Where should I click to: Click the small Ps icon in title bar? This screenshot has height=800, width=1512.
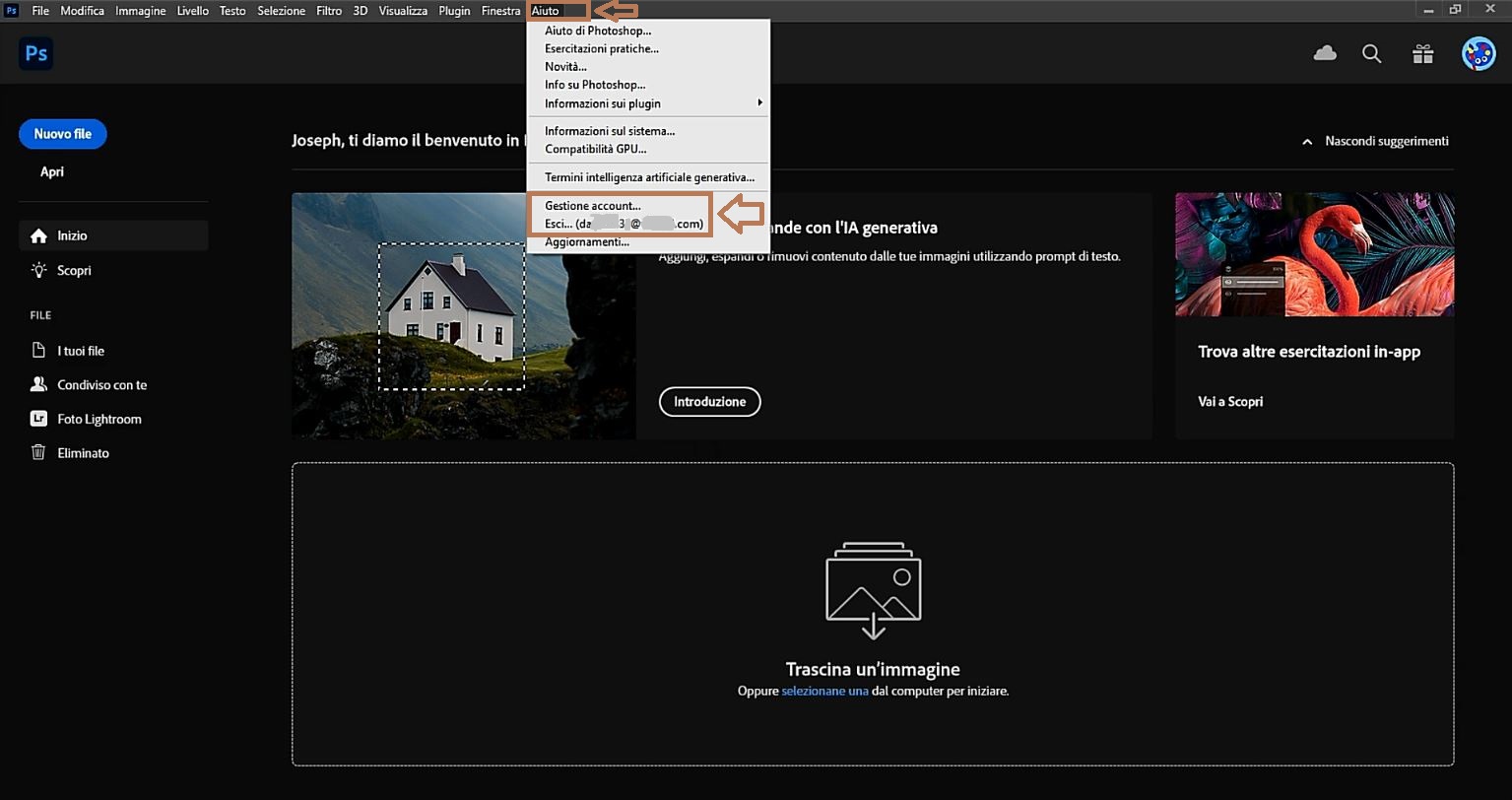click(12, 11)
